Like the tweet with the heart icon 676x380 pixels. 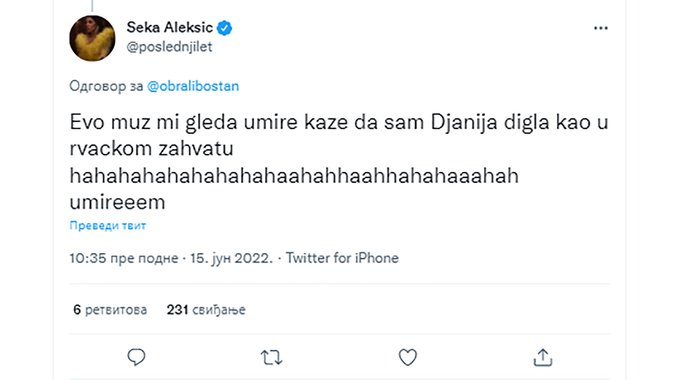407,357
